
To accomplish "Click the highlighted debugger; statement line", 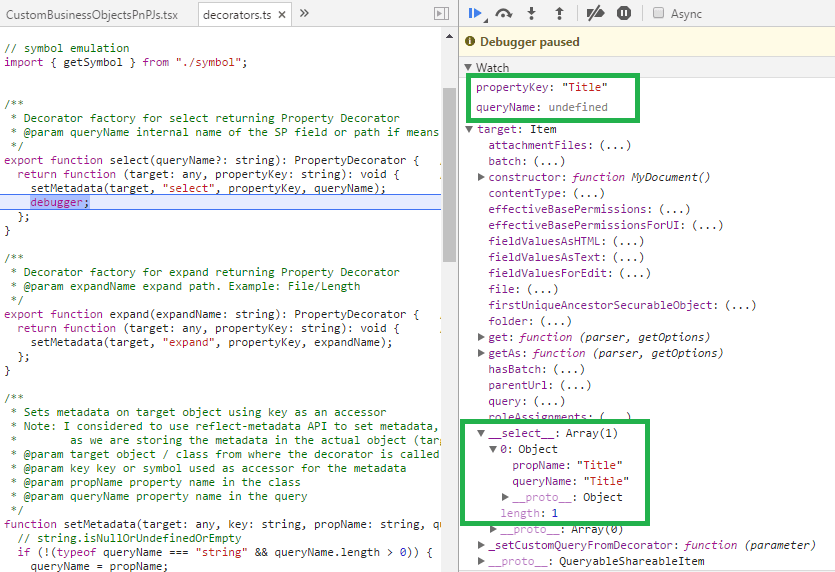I will pyautogui.click(x=220, y=202).
